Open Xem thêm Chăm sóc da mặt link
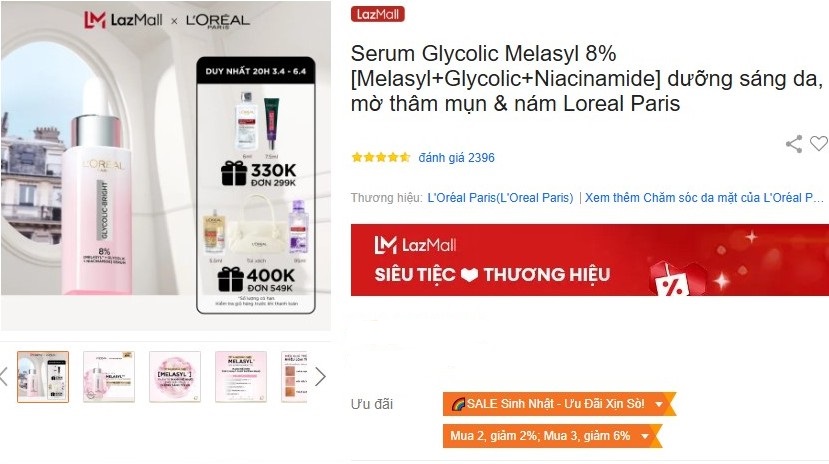Viewport: 829px width, 464px height. [704, 198]
